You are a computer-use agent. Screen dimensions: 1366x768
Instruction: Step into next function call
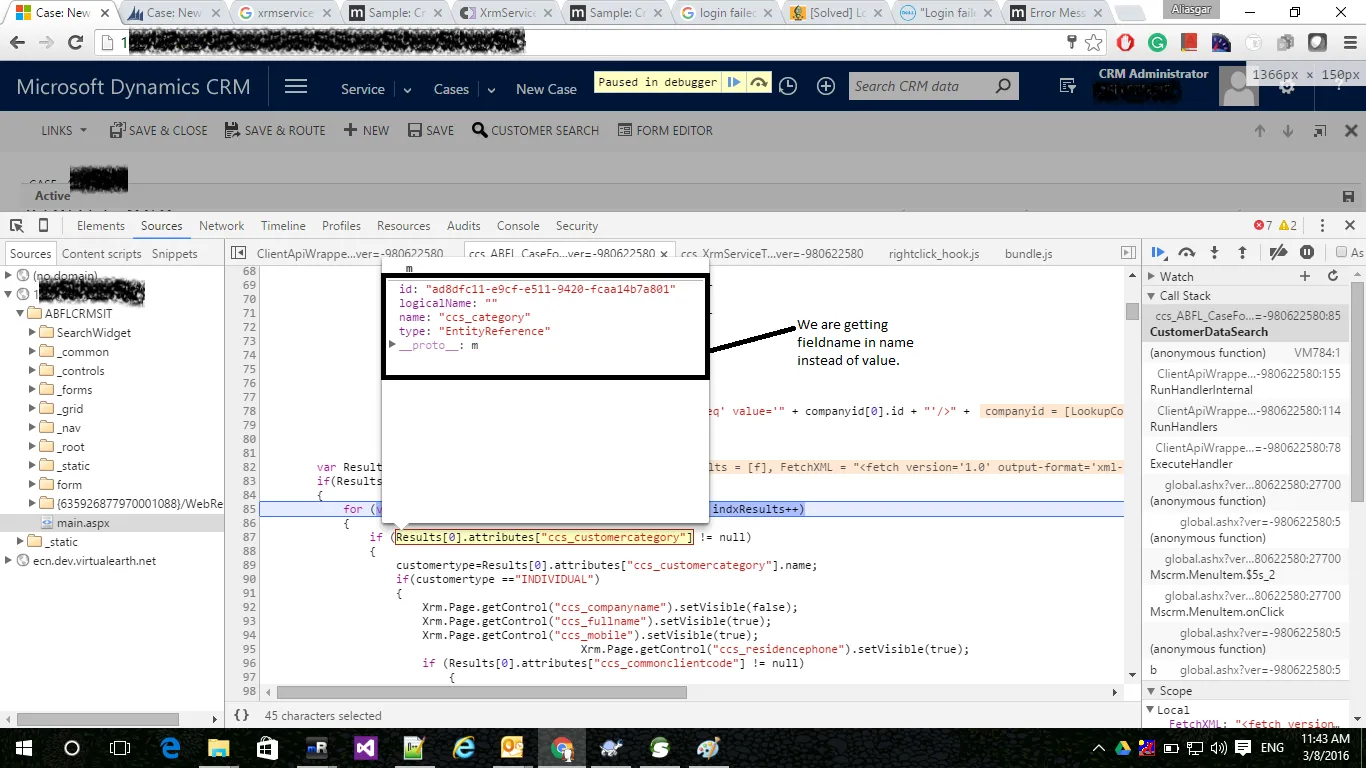[1214, 253]
